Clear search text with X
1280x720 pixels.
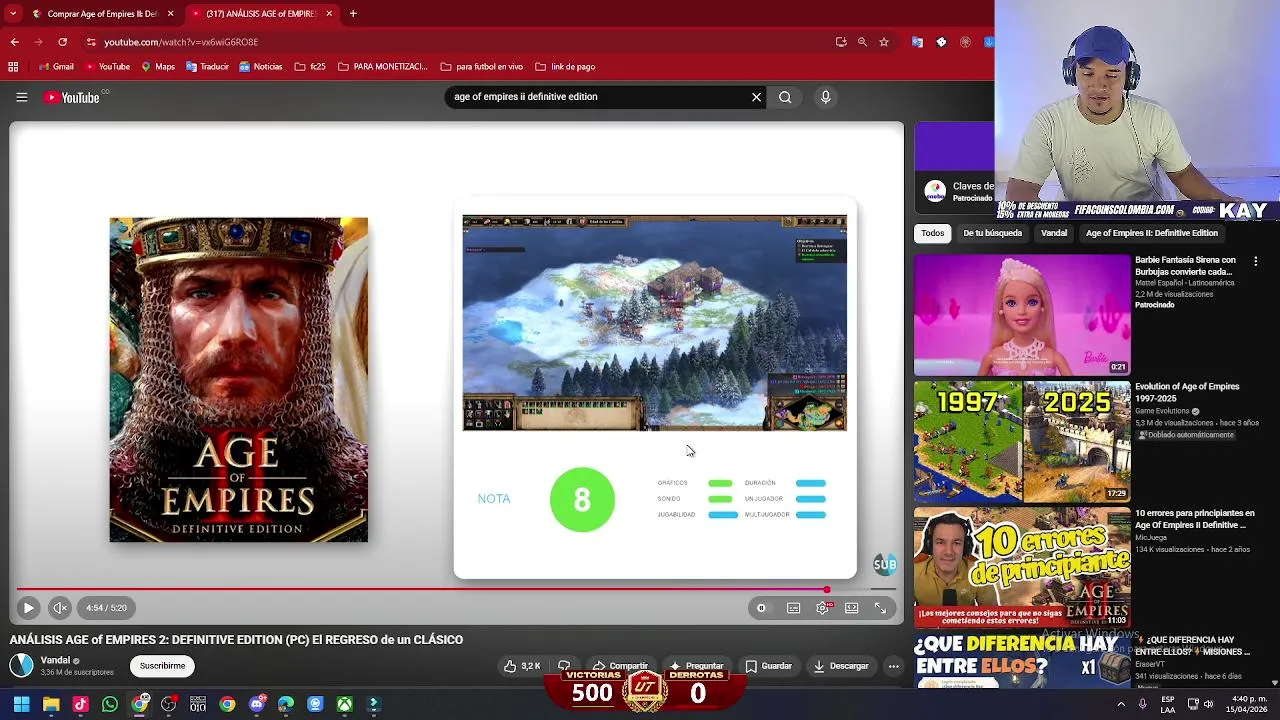(756, 97)
